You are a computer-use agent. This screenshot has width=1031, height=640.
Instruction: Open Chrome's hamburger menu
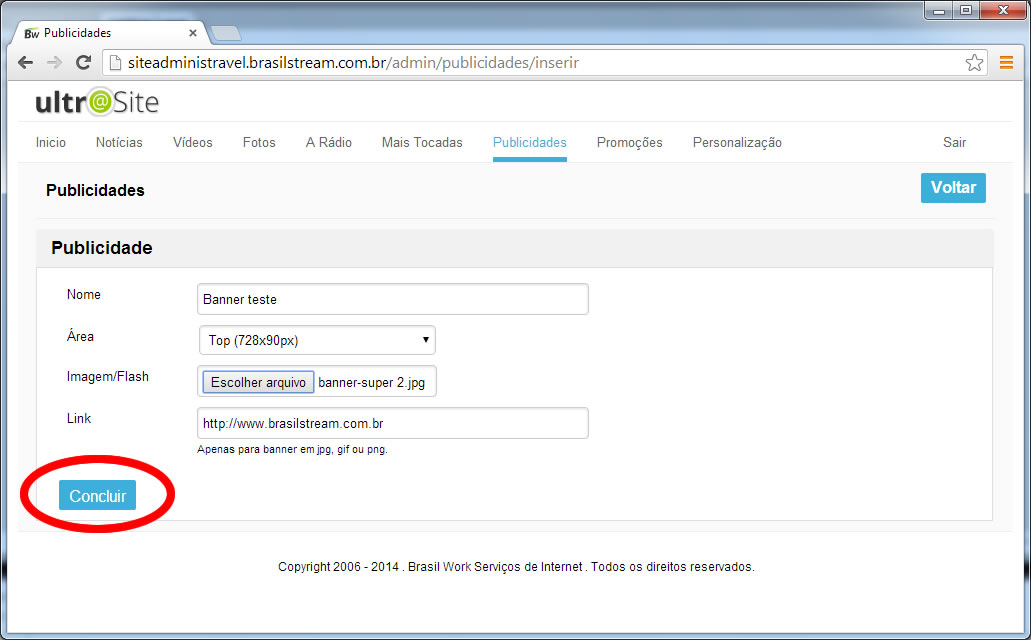(1006, 62)
